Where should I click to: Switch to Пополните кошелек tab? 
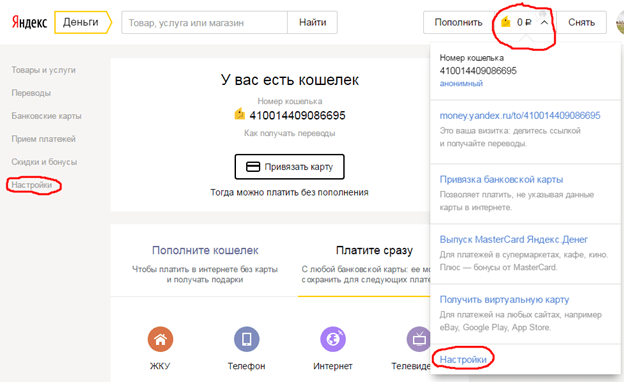205,250
